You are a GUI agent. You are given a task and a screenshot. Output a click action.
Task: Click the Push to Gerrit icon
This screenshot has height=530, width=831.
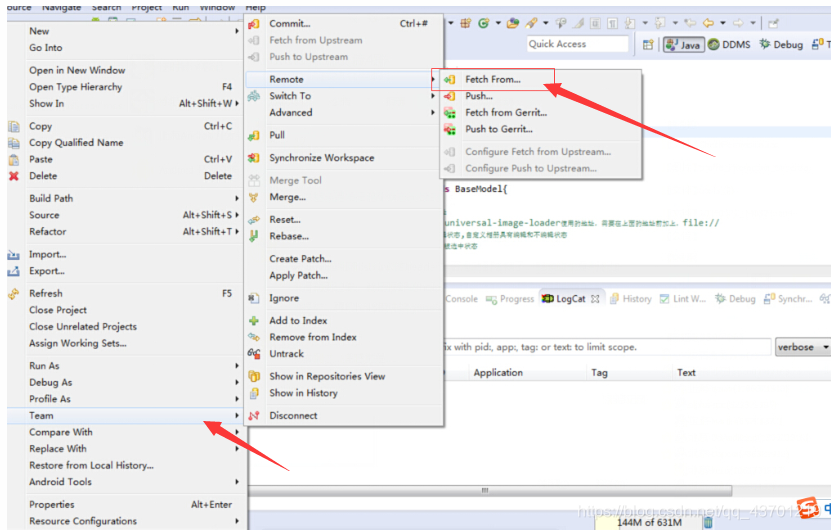[449, 129]
